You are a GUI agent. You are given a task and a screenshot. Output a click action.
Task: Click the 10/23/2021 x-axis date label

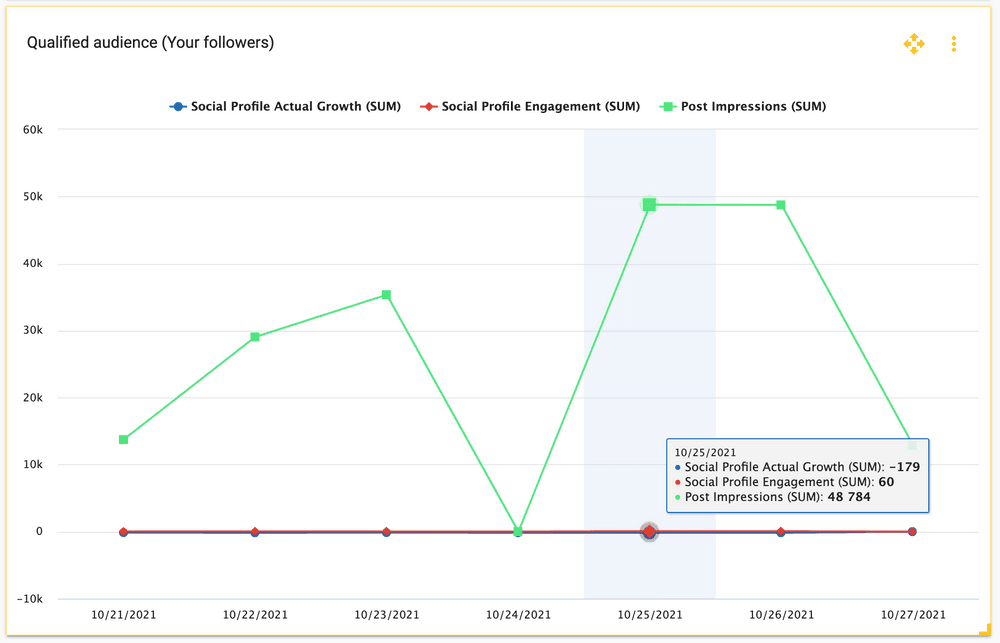[x=386, y=615]
